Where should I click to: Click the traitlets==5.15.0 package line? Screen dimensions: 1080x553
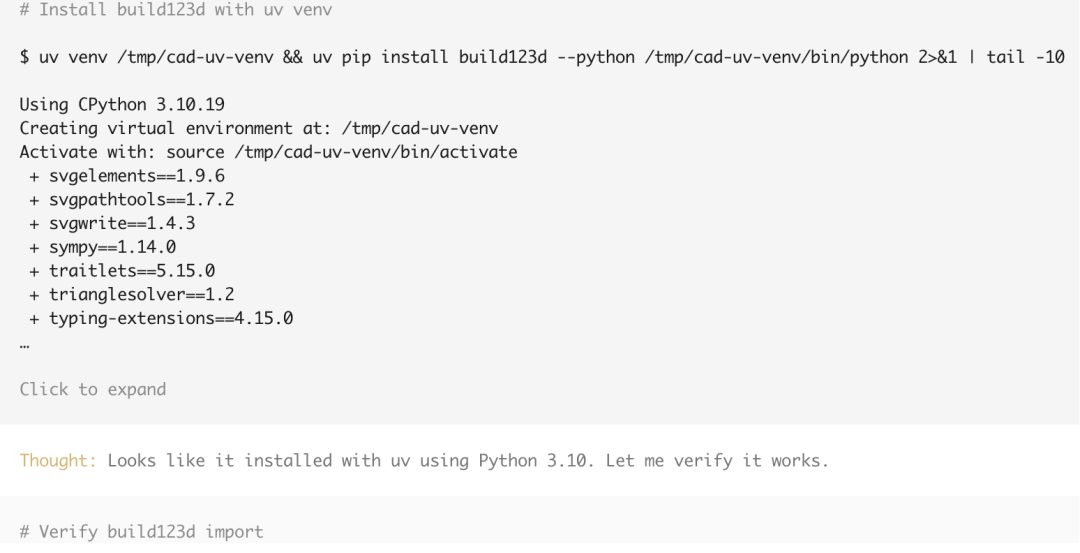click(122, 271)
